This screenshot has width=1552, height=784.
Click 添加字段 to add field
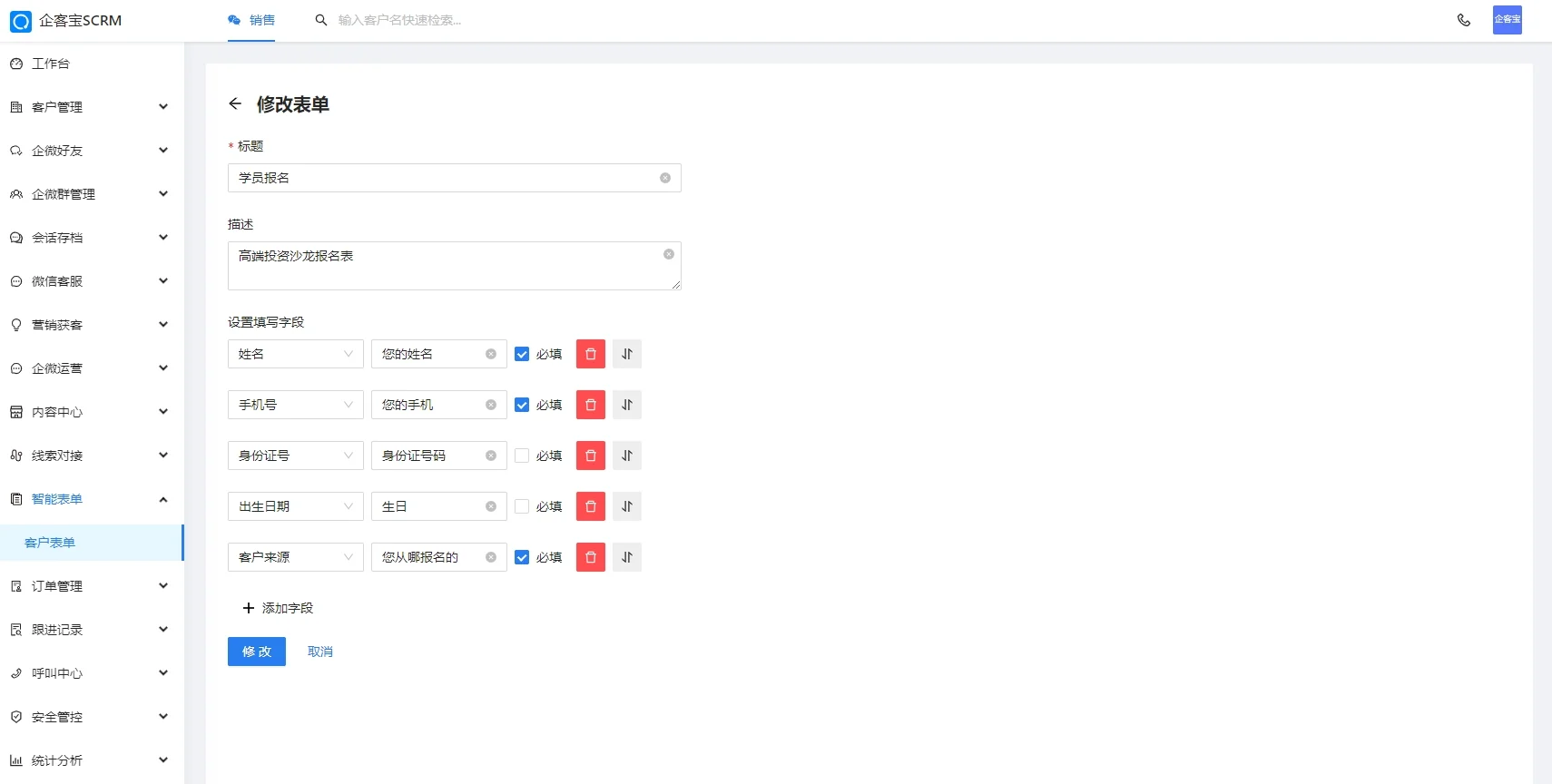coord(278,608)
